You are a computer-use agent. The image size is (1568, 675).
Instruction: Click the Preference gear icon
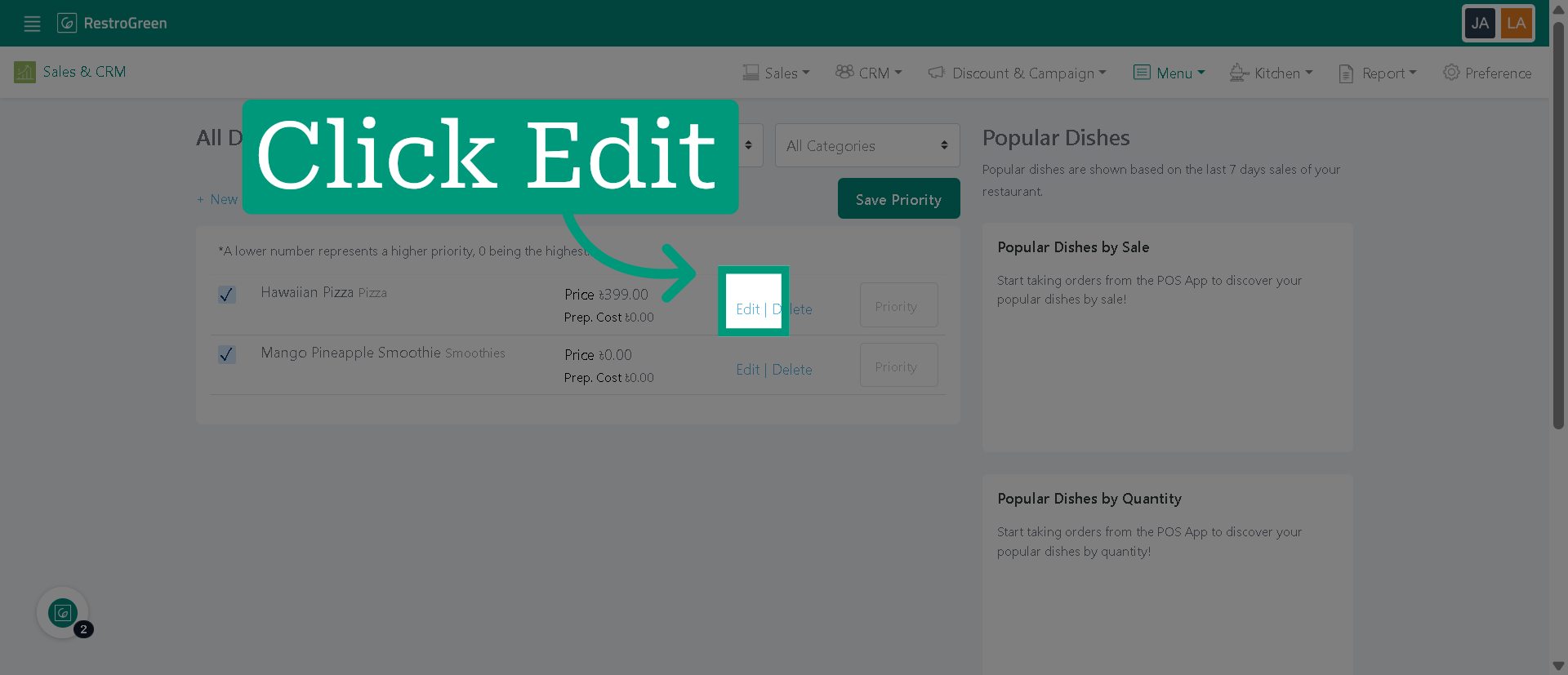(x=1451, y=72)
